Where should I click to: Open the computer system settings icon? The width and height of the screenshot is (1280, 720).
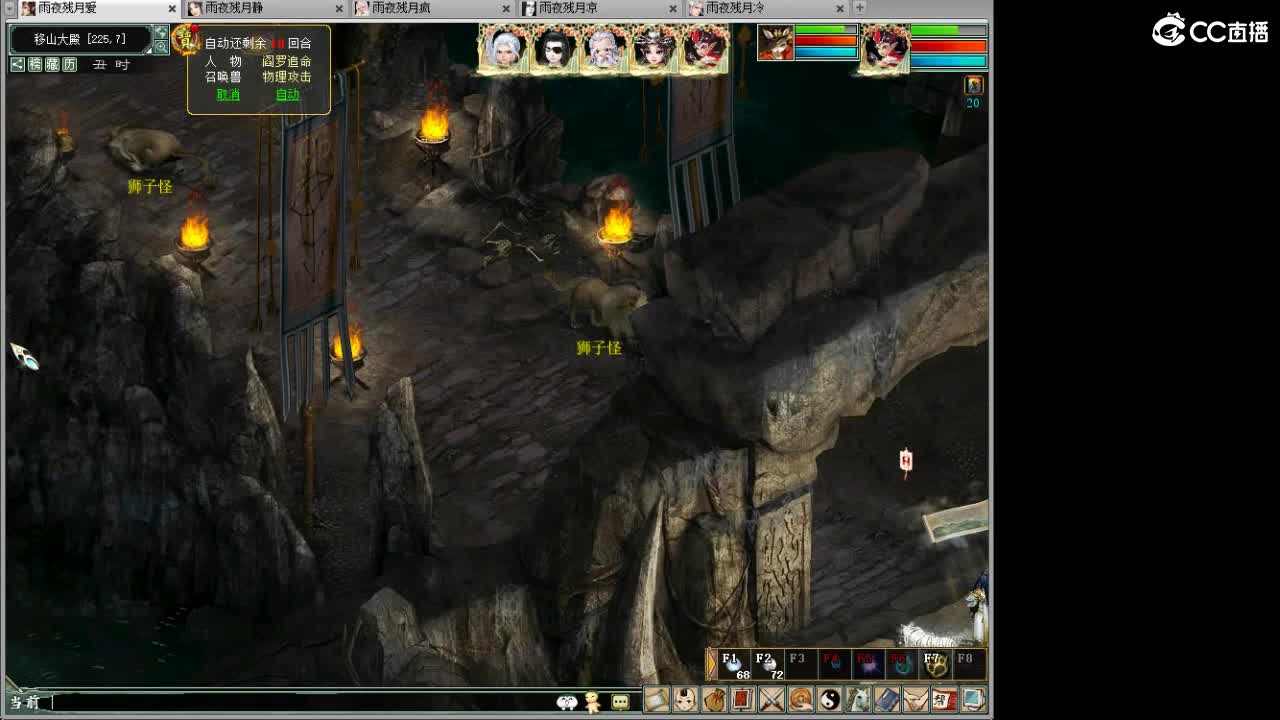974,699
